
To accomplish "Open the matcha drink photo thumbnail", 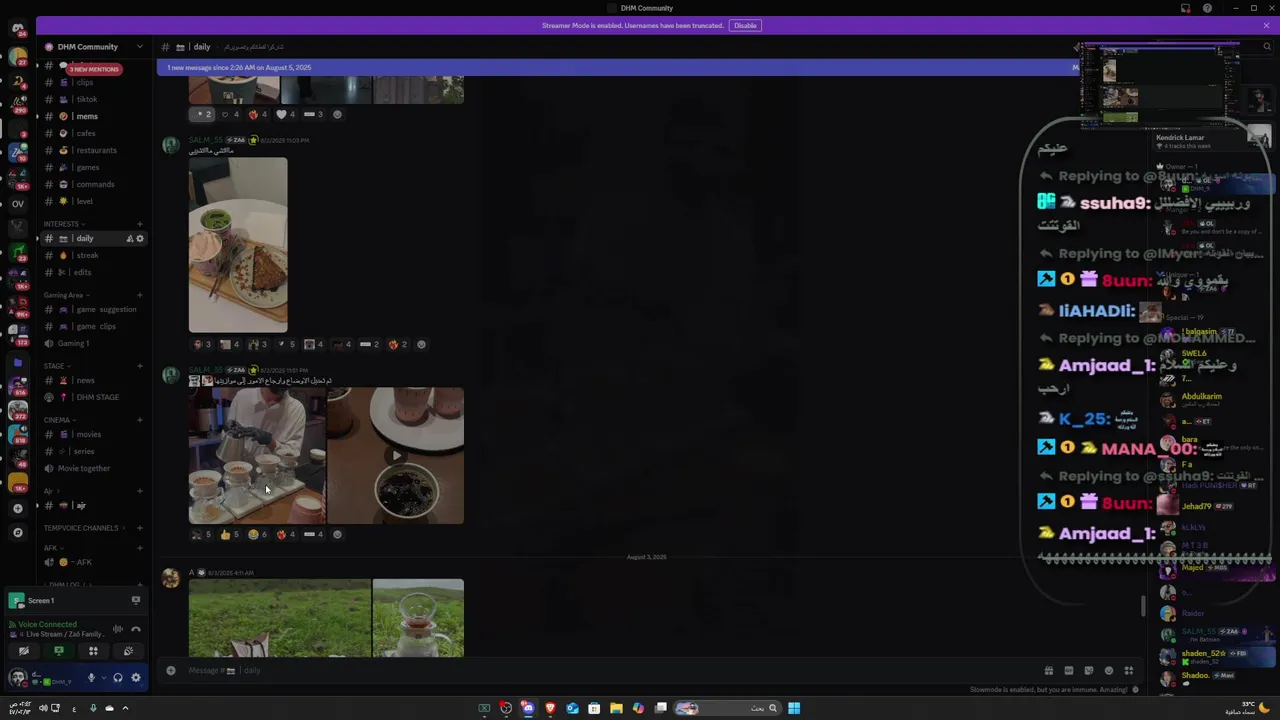I will [x=238, y=245].
